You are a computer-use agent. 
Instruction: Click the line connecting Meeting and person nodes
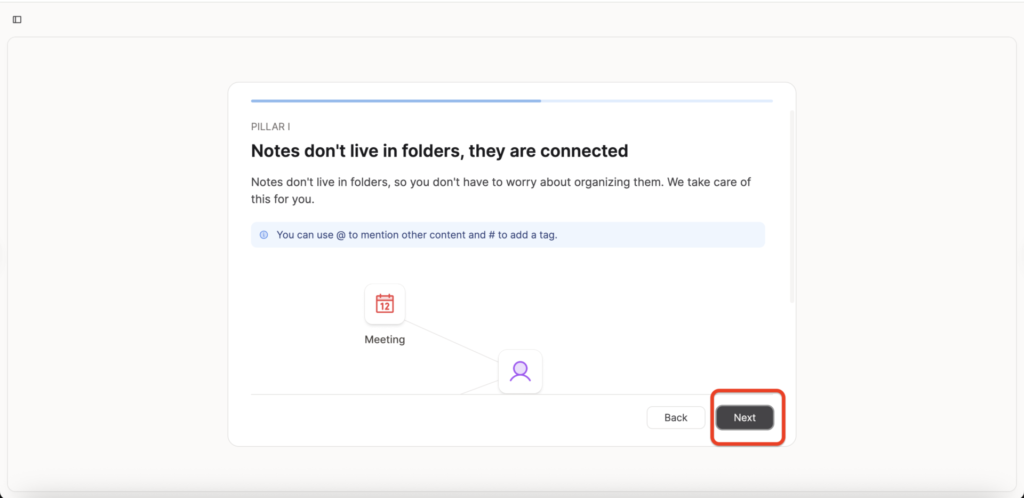click(x=452, y=340)
